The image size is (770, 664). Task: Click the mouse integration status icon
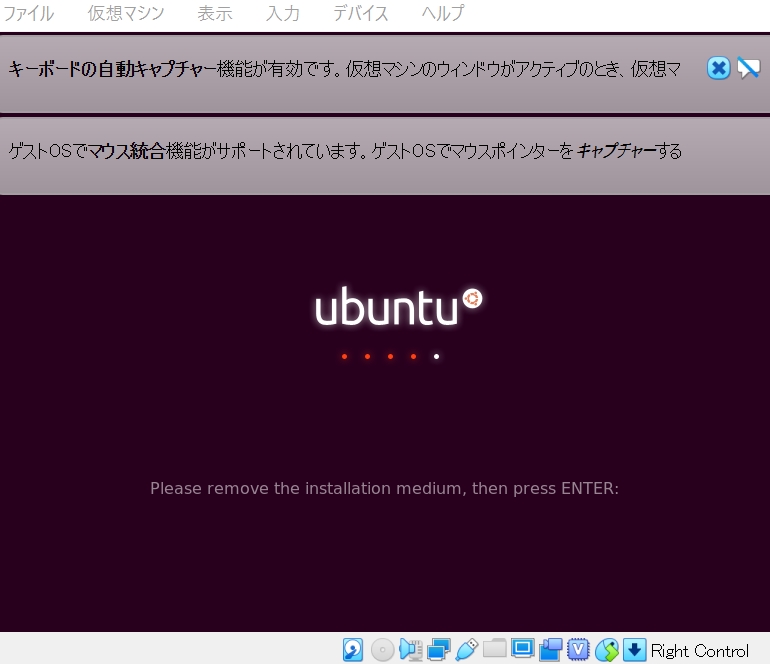[607, 650]
